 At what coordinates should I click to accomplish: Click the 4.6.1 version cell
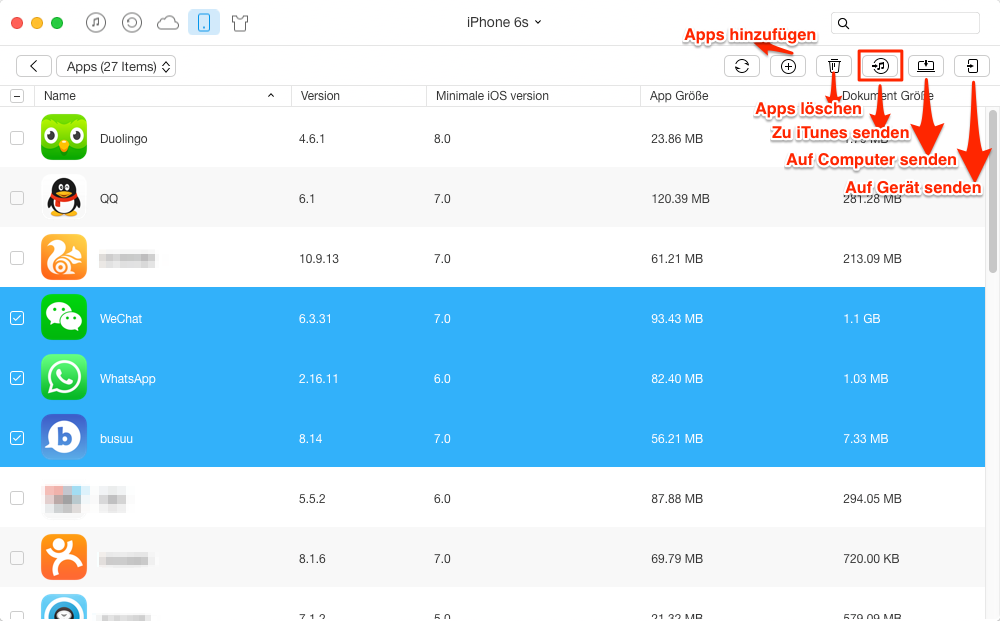point(312,138)
